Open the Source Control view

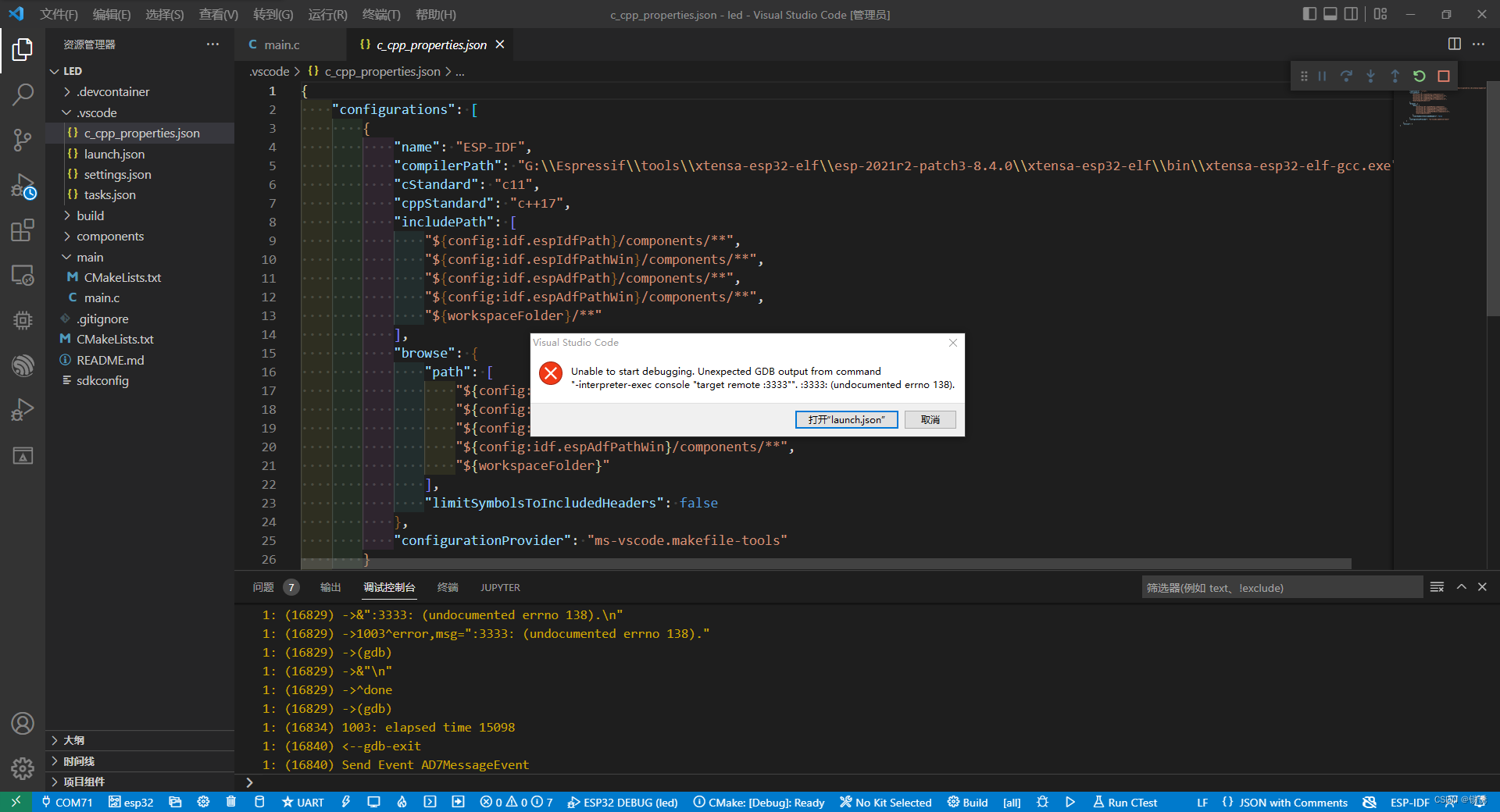pyautogui.click(x=23, y=141)
